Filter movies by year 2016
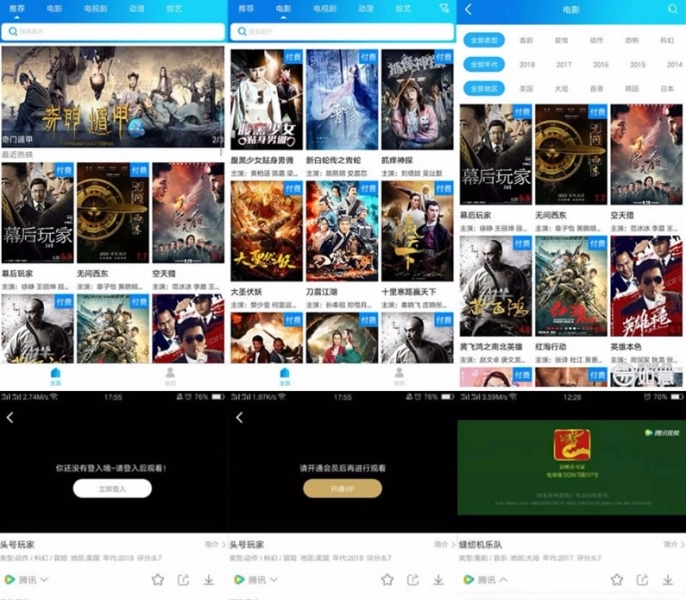Image resolution: width=686 pixels, height=600 pixels. pyautogui.click(x=601, y=64)
